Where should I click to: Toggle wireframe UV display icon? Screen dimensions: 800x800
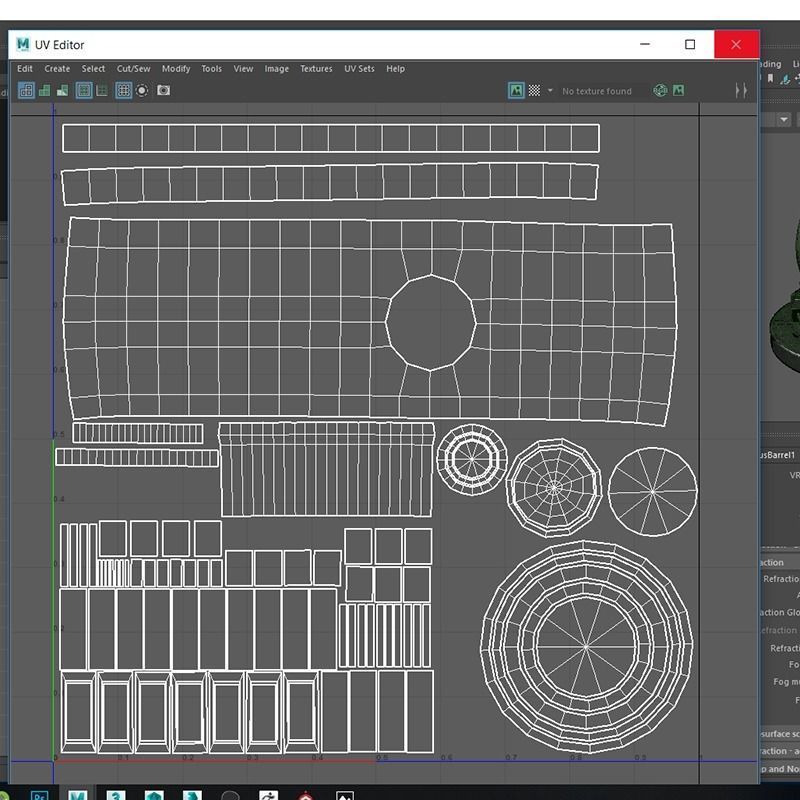[27, 91]
